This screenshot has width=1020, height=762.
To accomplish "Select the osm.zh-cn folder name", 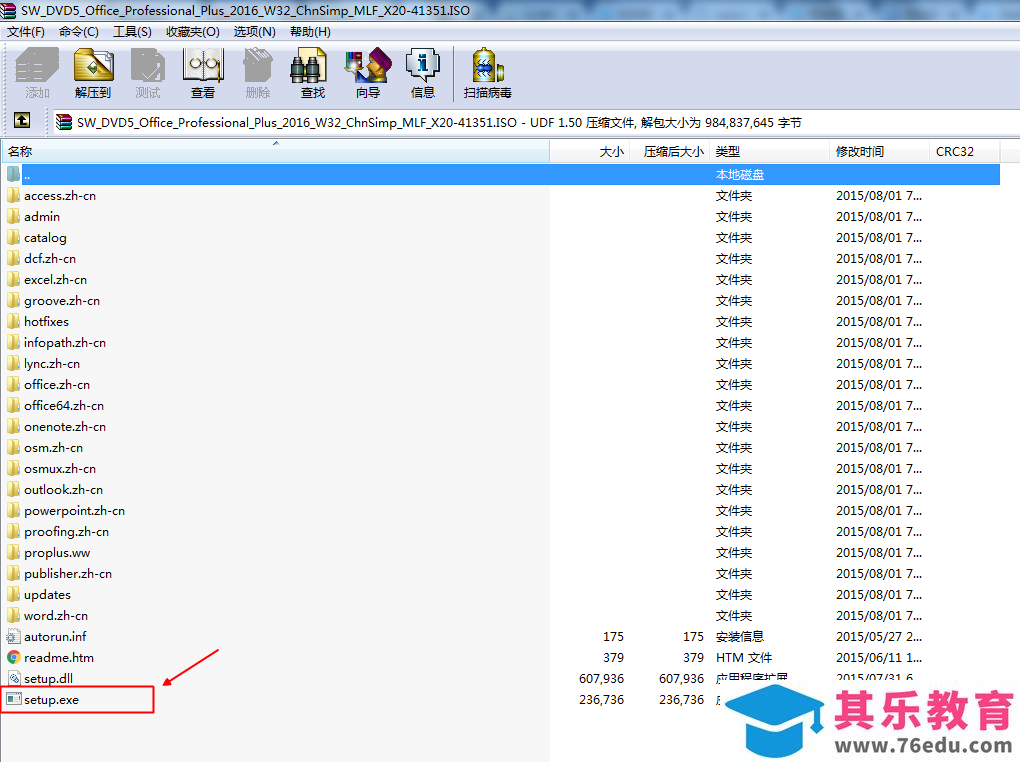I will 53,448.
